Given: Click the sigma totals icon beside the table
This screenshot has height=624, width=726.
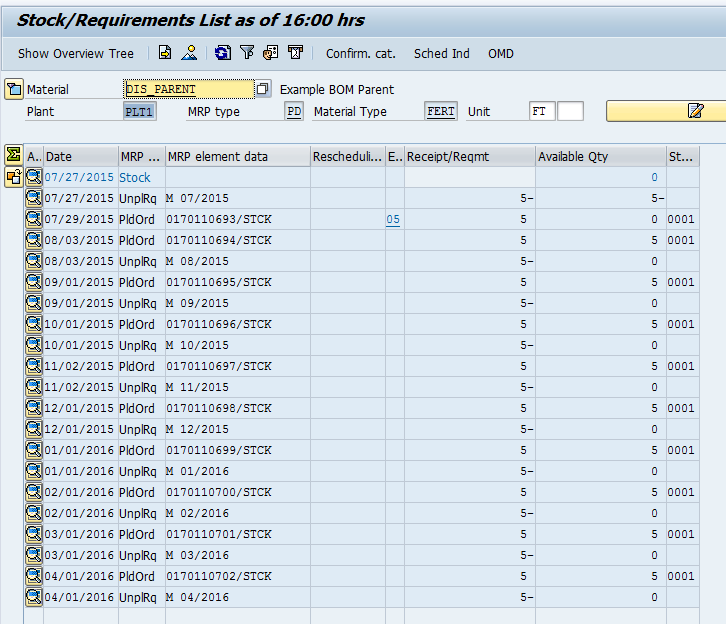Looking at the screenshot, I should [x=13, y=154].
